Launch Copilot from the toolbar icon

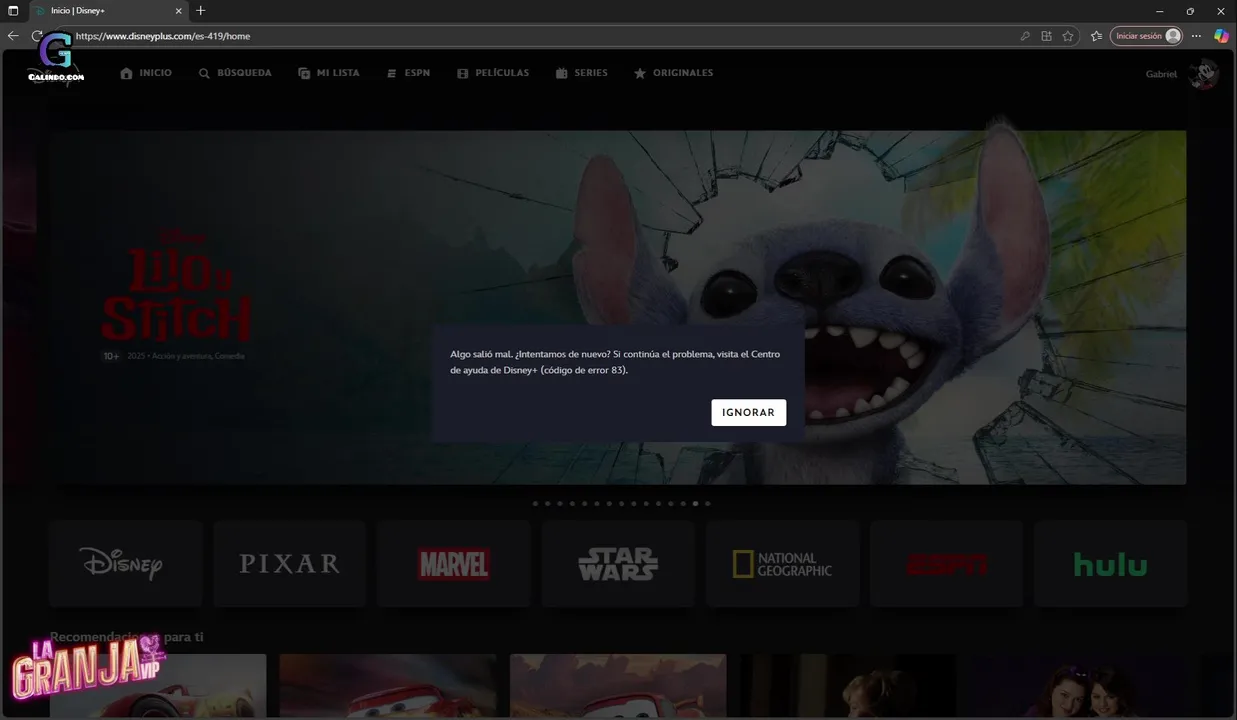[1221, 36]
